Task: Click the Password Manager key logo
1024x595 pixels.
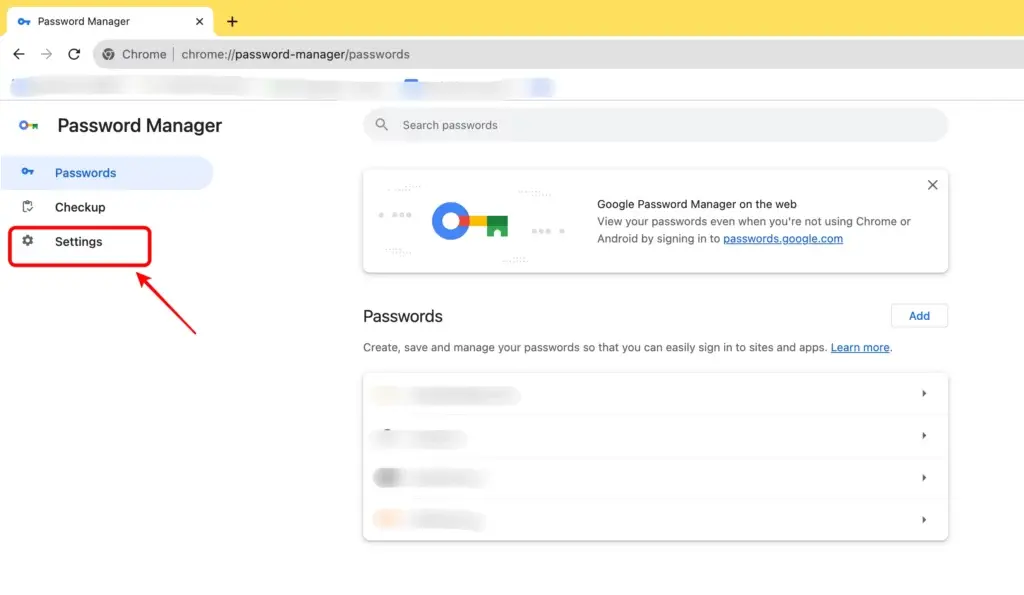Action: [27, 125]
